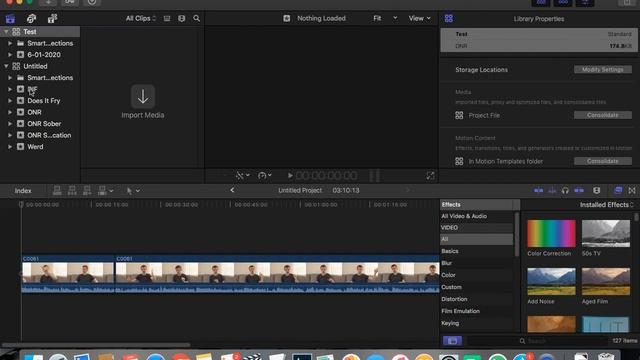Toggle the inspector panel in toolbar
This screenshot has height=360, width=640.
click(584, 3)
